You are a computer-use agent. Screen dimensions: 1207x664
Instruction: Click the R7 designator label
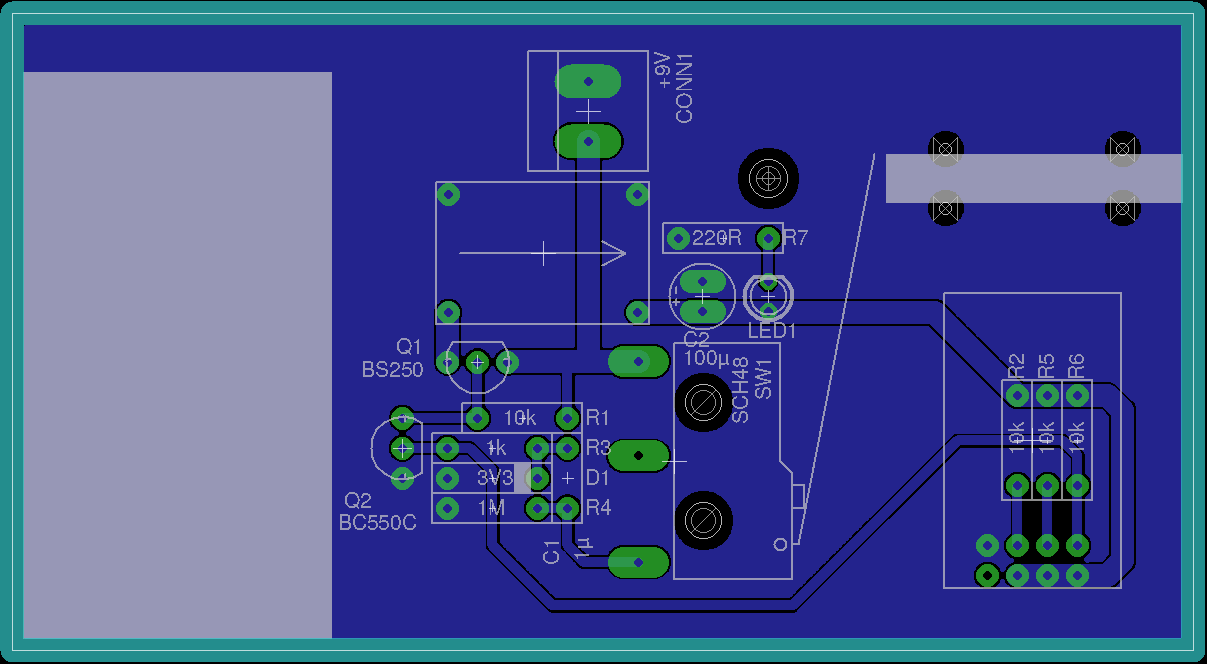tap(795, 238)
